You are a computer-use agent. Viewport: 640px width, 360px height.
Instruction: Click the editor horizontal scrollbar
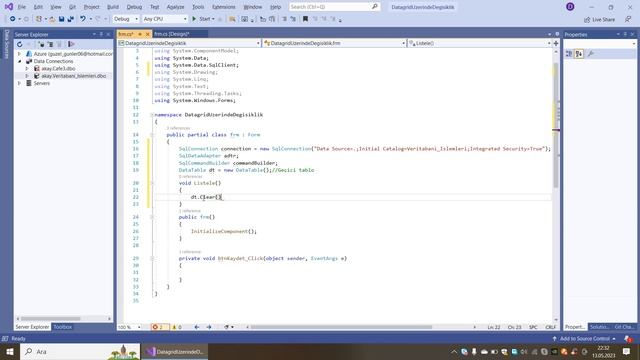coord(341,327)
